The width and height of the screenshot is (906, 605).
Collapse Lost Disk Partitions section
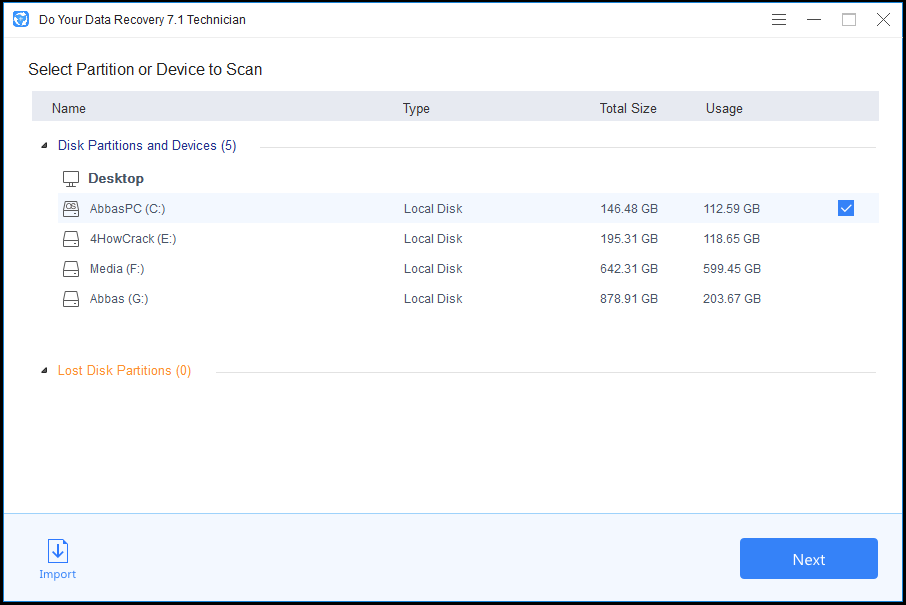44,370
